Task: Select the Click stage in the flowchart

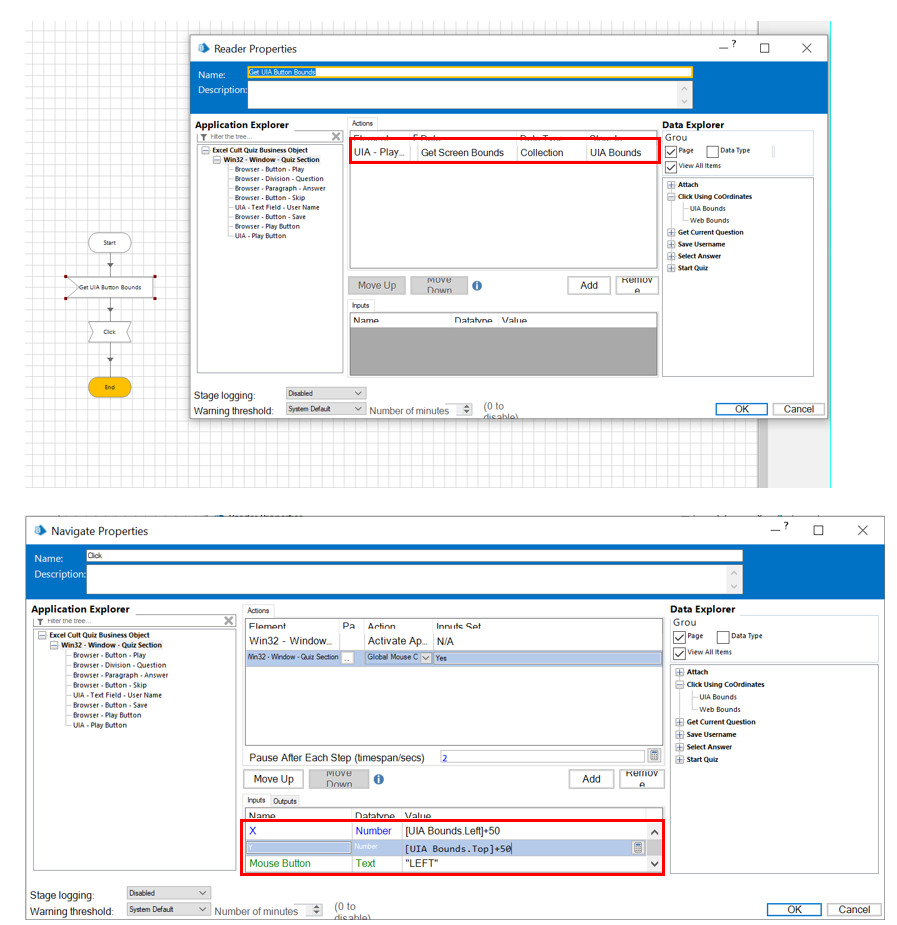Action: coord(110,332)
